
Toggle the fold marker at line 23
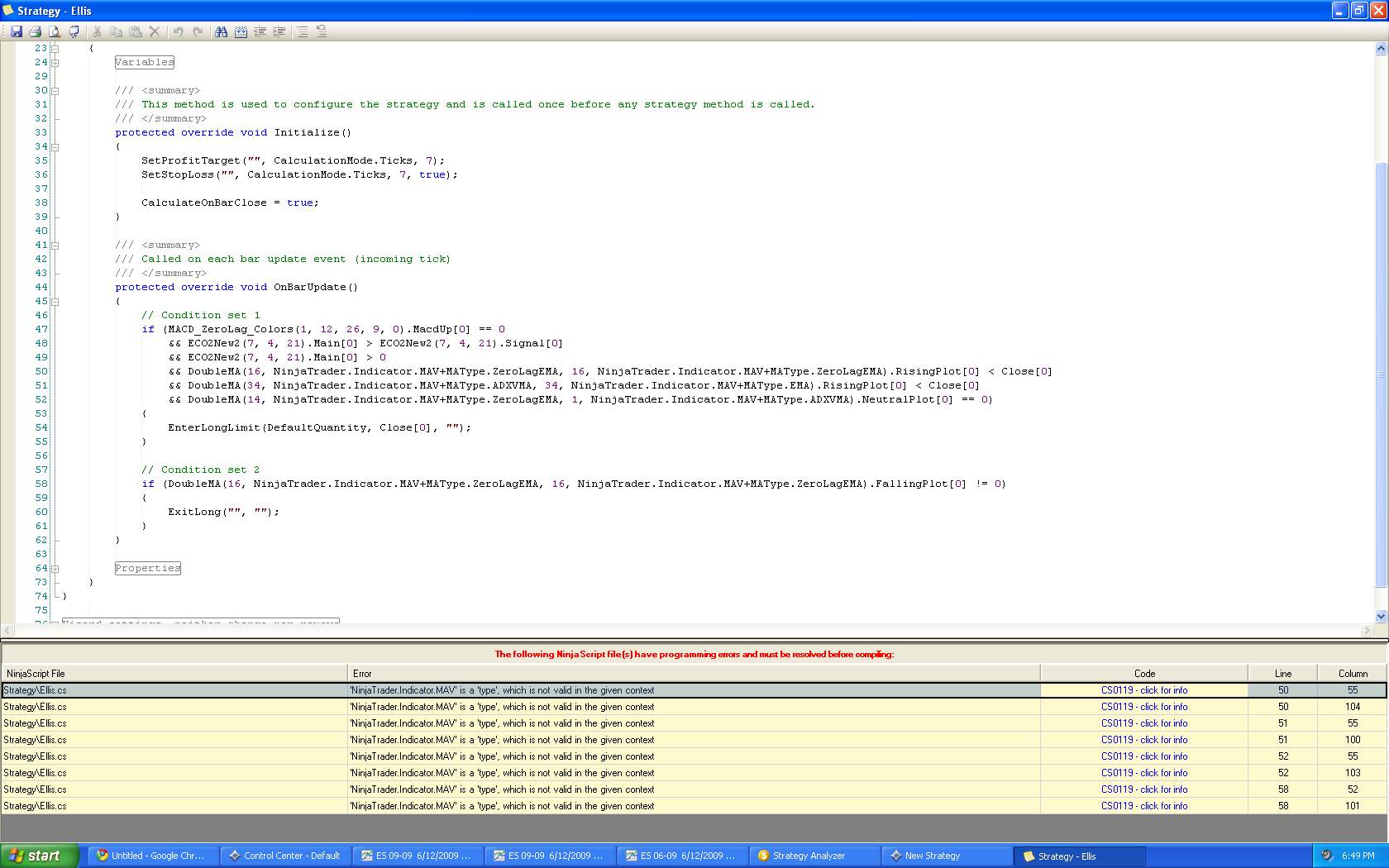pyautogui.click(x=55, y=49)
